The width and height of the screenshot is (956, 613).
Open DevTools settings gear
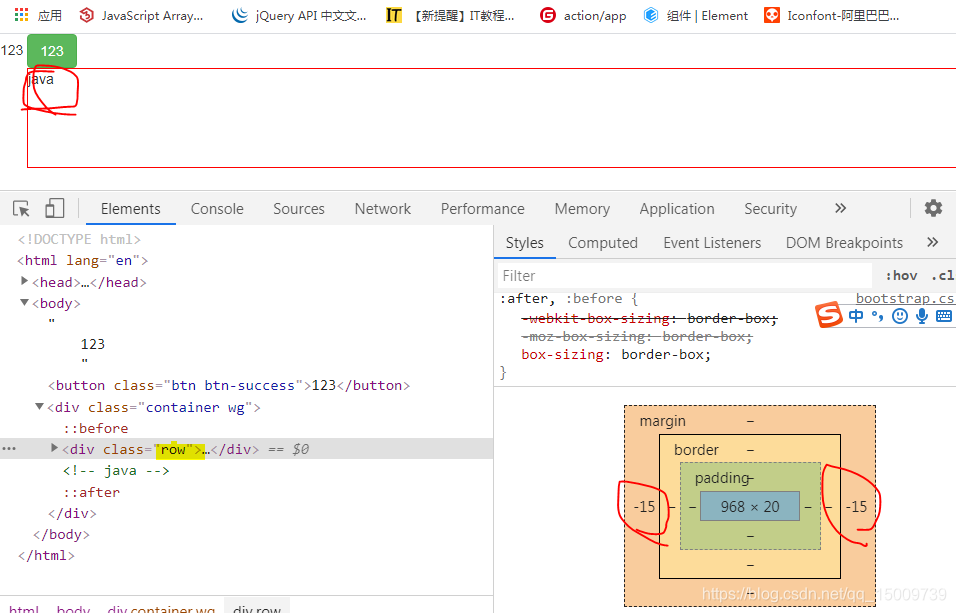[x=933, y=208]
